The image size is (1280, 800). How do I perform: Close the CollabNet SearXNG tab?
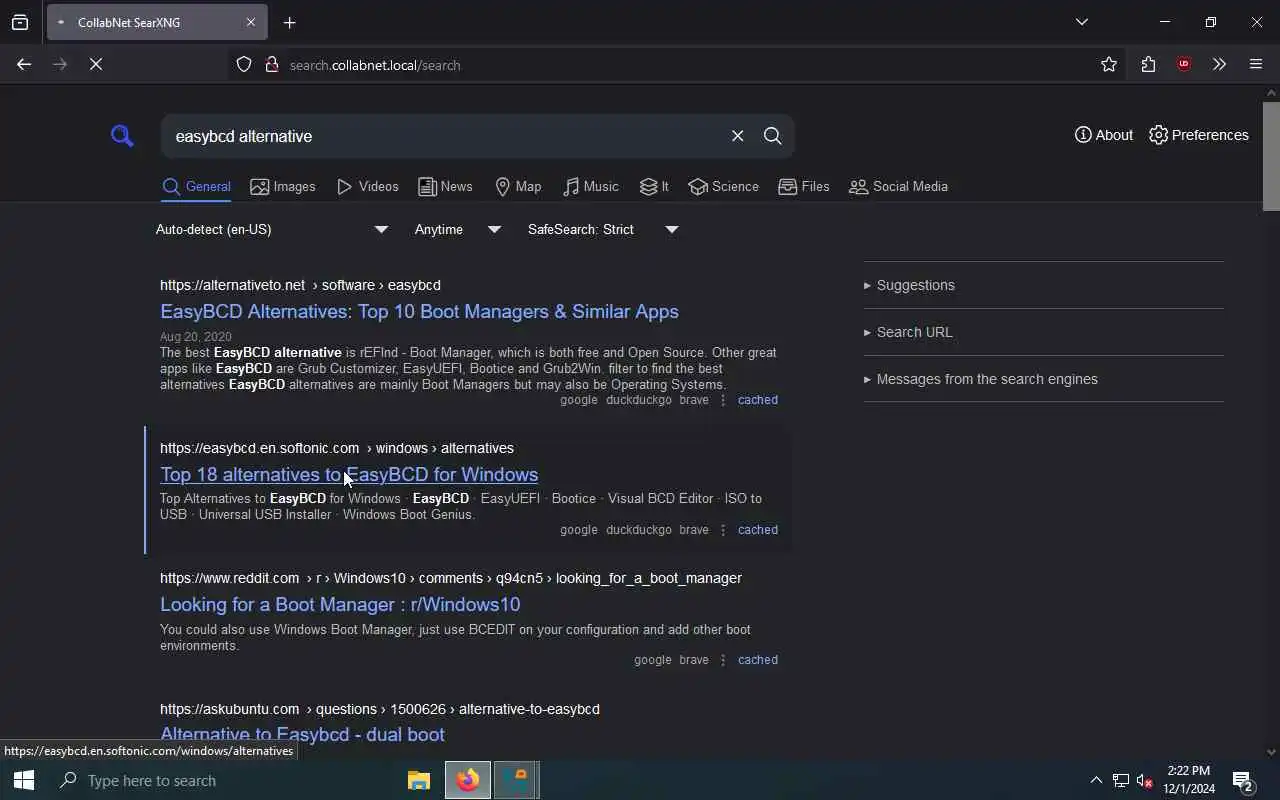(x=251, y=22)
